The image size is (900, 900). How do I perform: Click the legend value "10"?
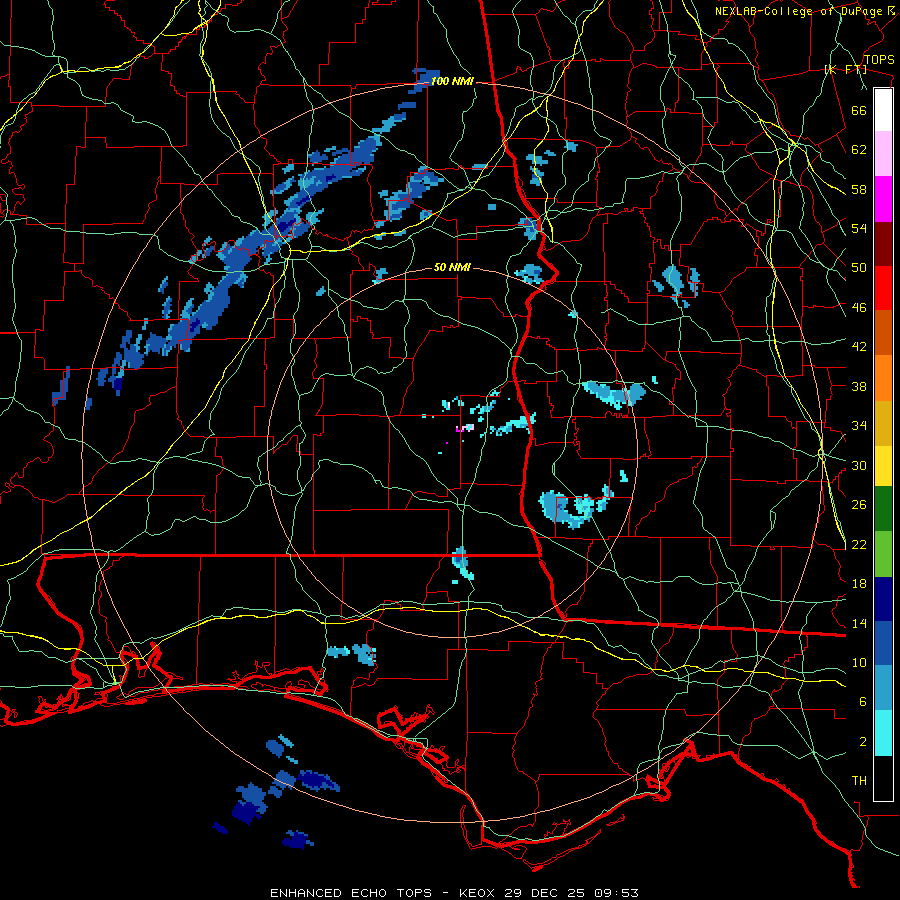pyautogui.click(x=859, y=662)
